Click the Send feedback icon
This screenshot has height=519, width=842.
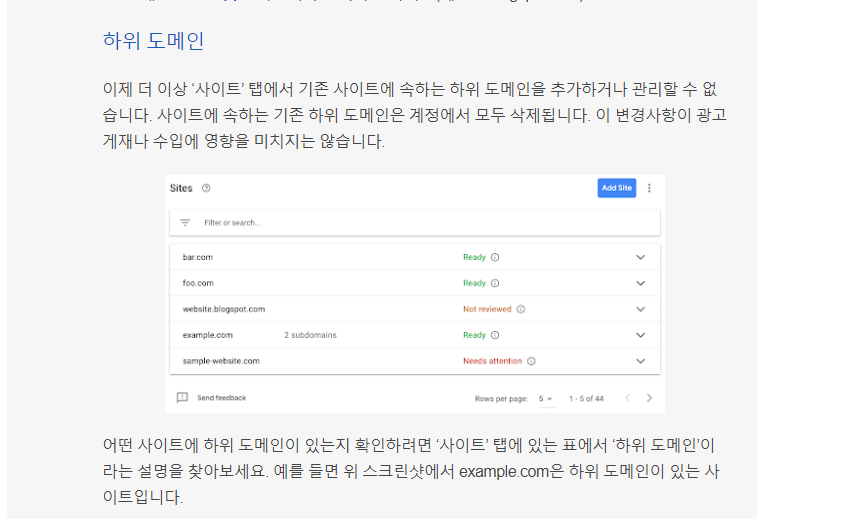[x=182, y=398]
